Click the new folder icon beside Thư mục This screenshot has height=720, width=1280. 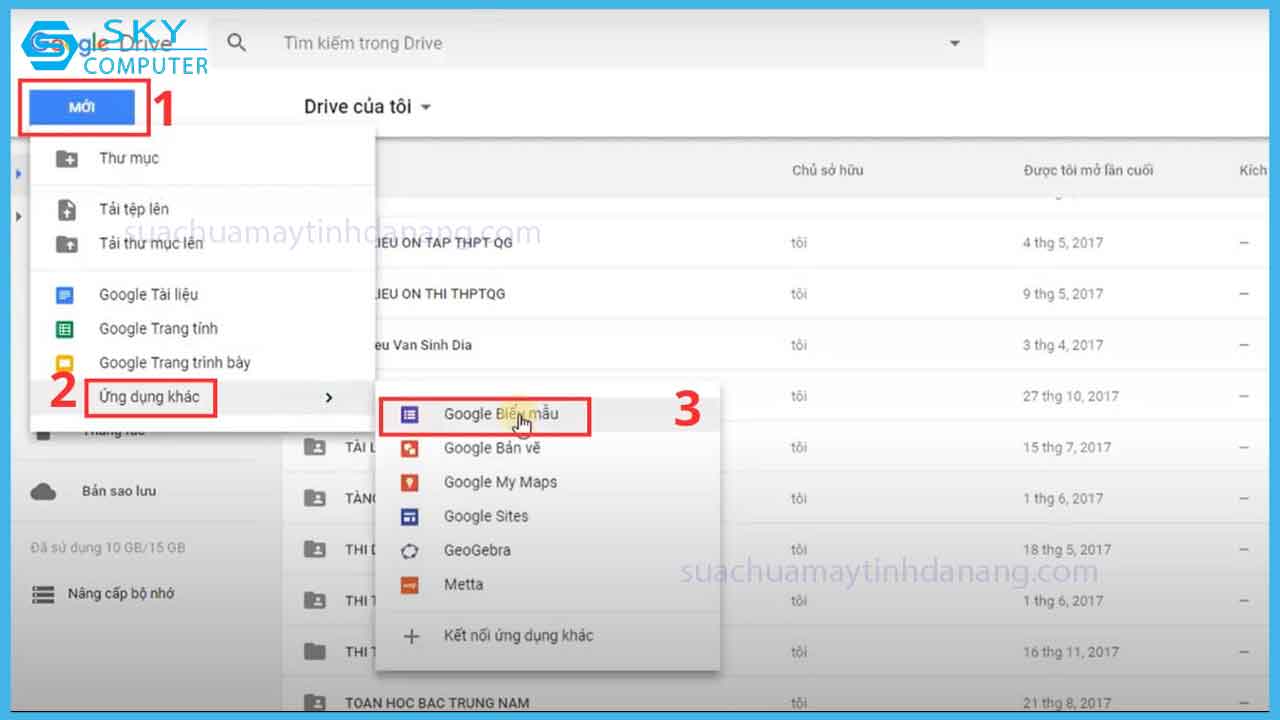pos(67,158)
